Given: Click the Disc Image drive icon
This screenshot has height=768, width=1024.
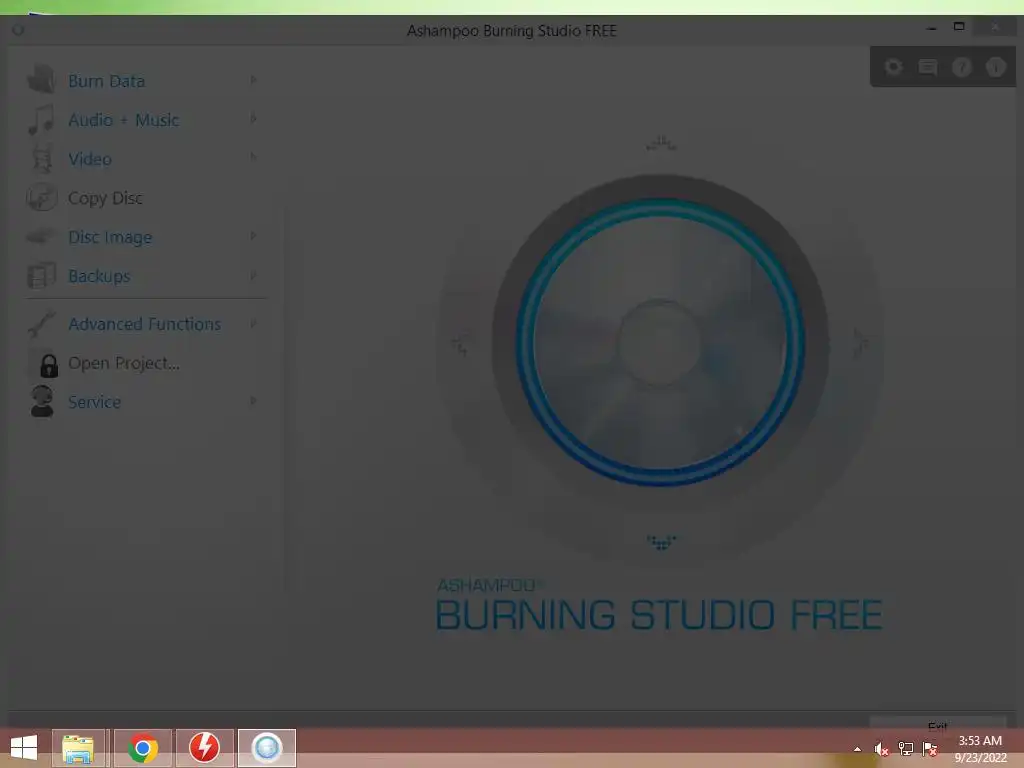Looking at the screenshot, I should [x=40, y=236].
